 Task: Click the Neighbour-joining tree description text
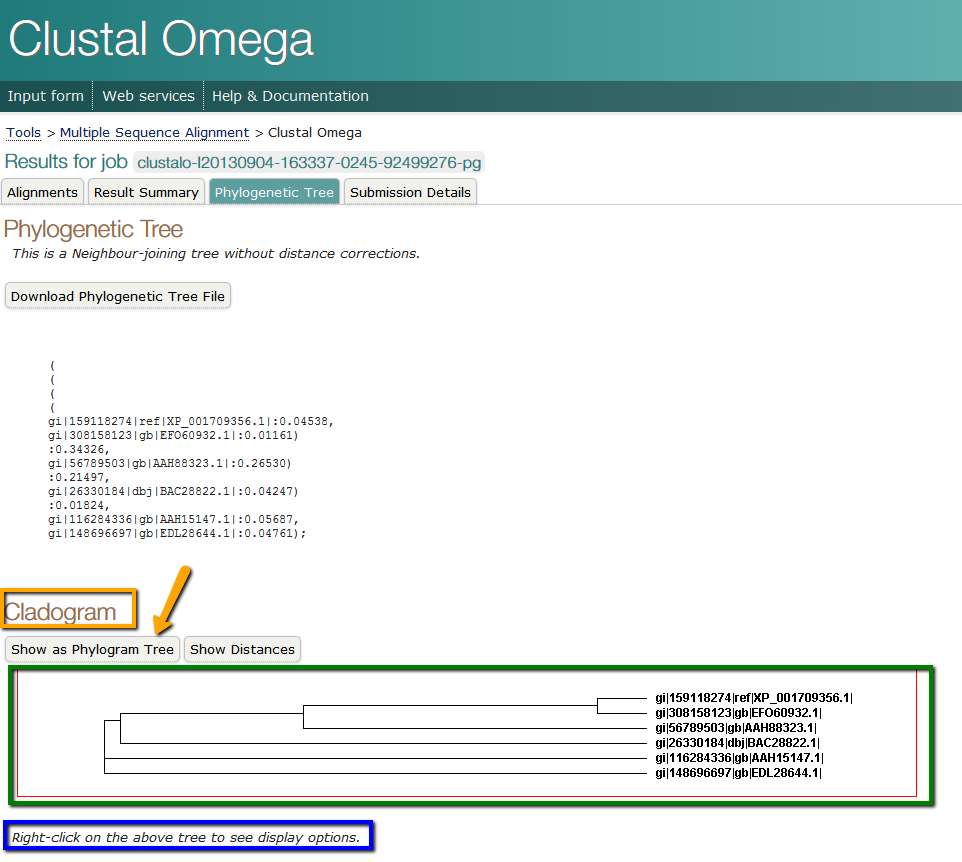click(x=216, y=253)
